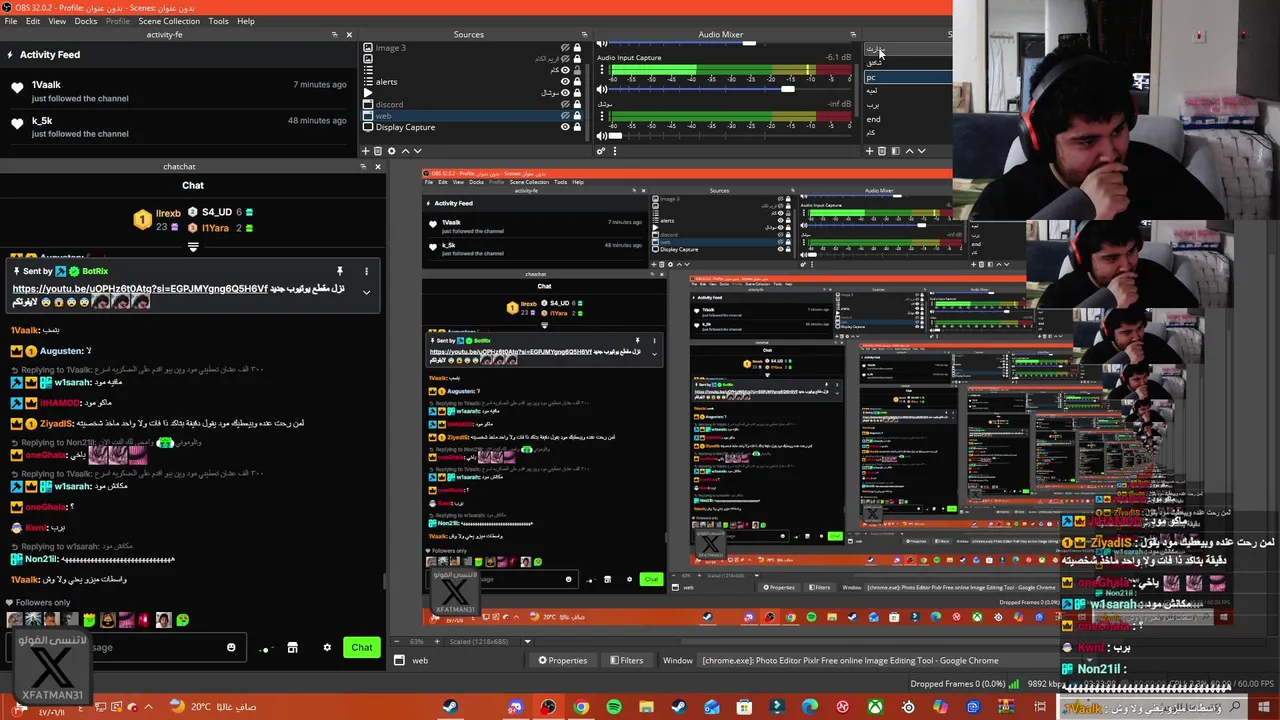This screenshot has width=1280, height=720.
Task: Mute Audio Input Capture speaker icon
Action: point(602,89)
